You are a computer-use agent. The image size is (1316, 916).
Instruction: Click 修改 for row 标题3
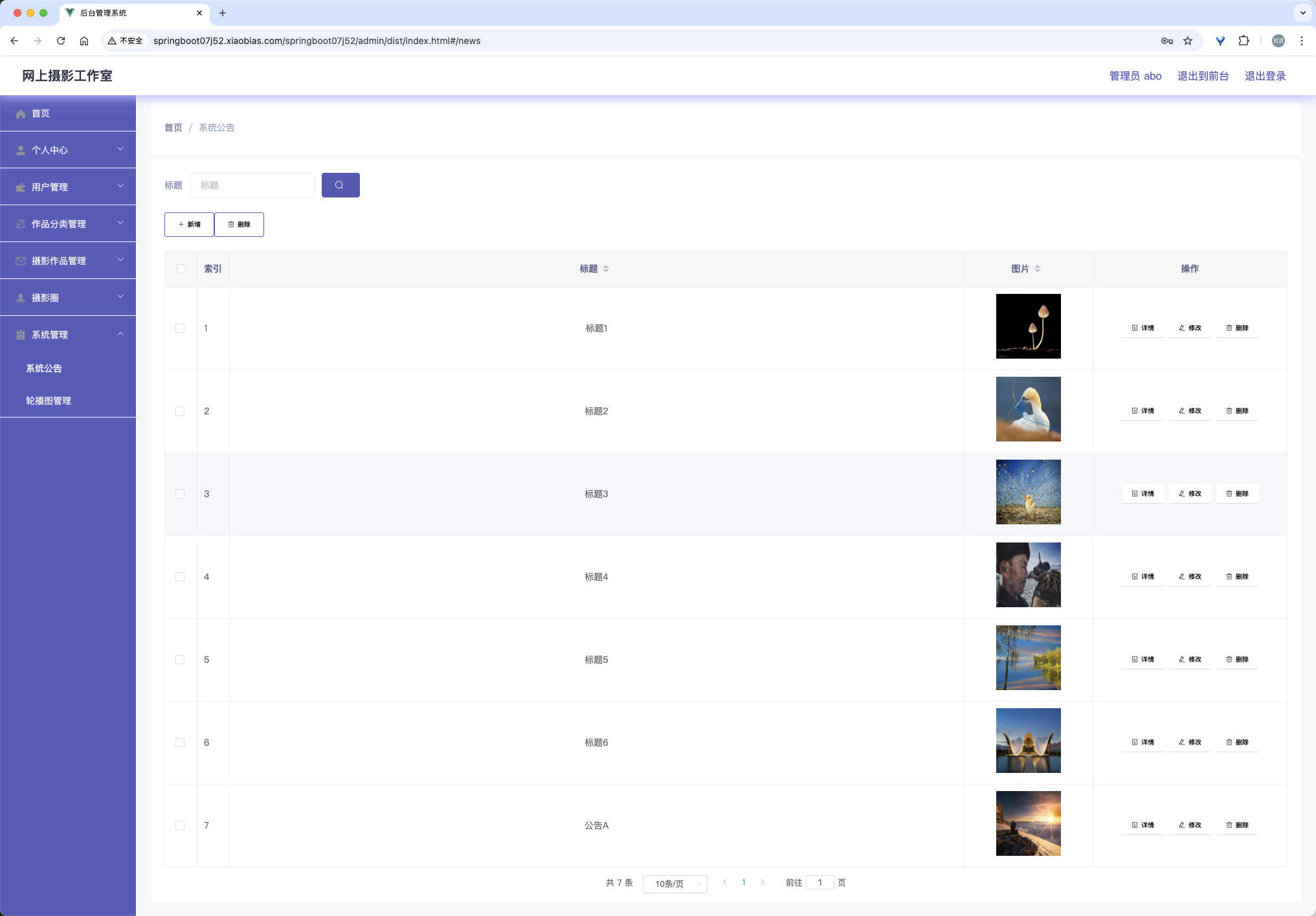tap(1190, 494)
